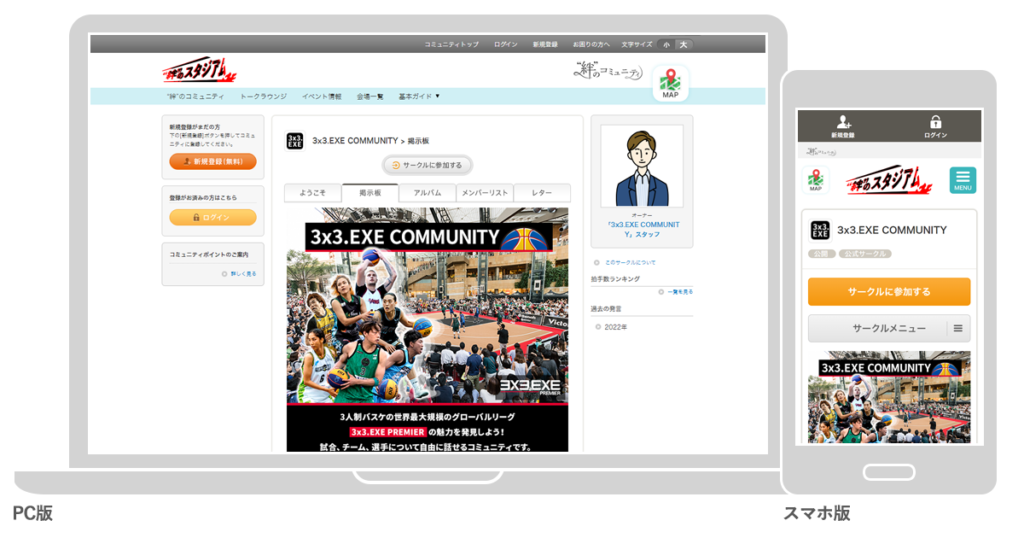Expand the 基本ガイド dropdown menu
Image resolution: width=1024 pixels, height=538 pixels.
click(419, 96)
